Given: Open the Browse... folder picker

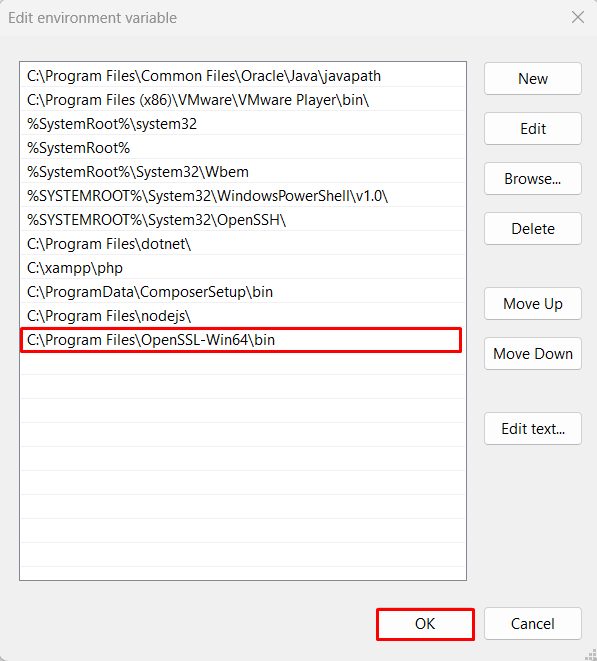Looking at the screenshot, I should (x=533, y=179).
